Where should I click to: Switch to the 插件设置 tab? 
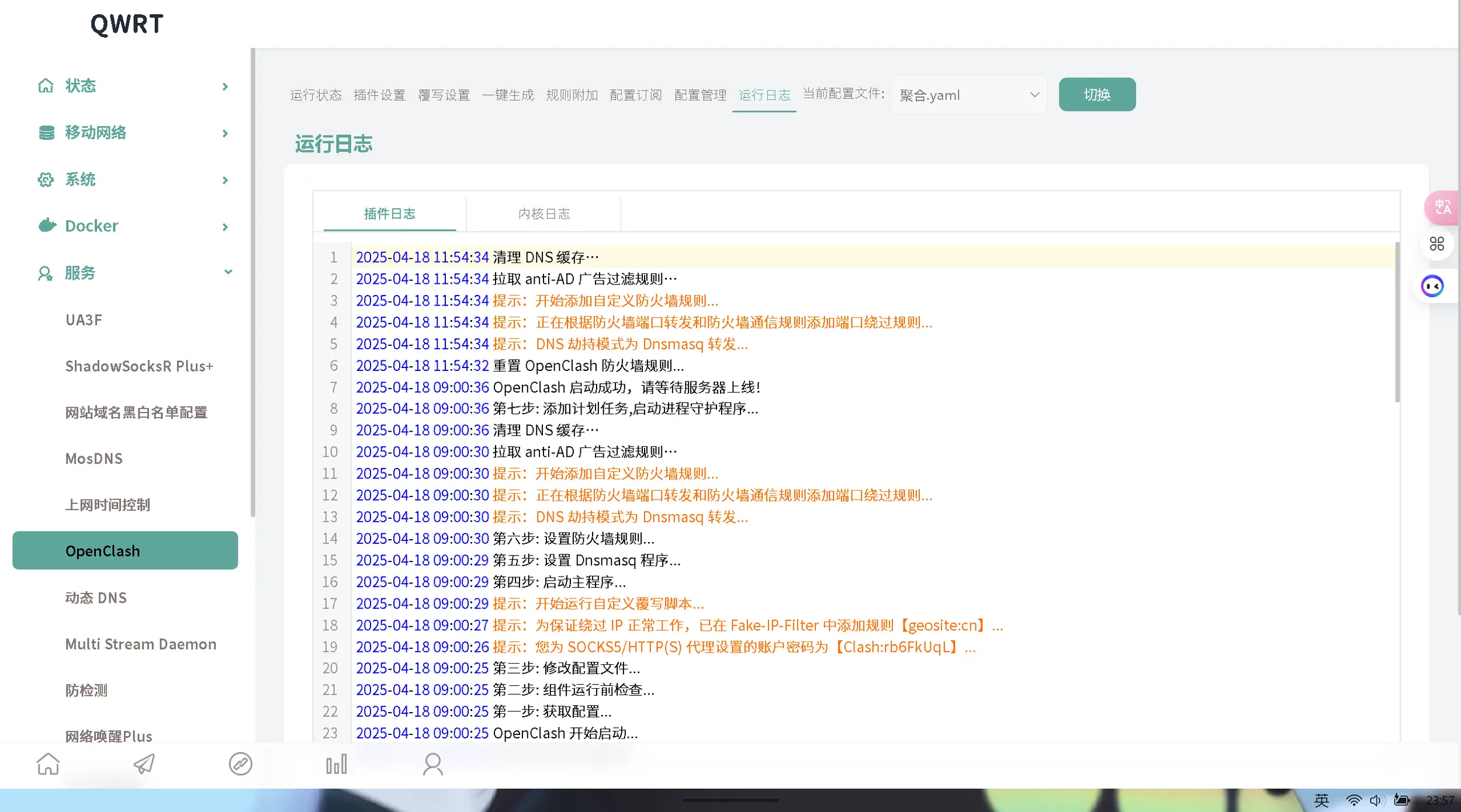pyautogui.click(x=379, y=95)
